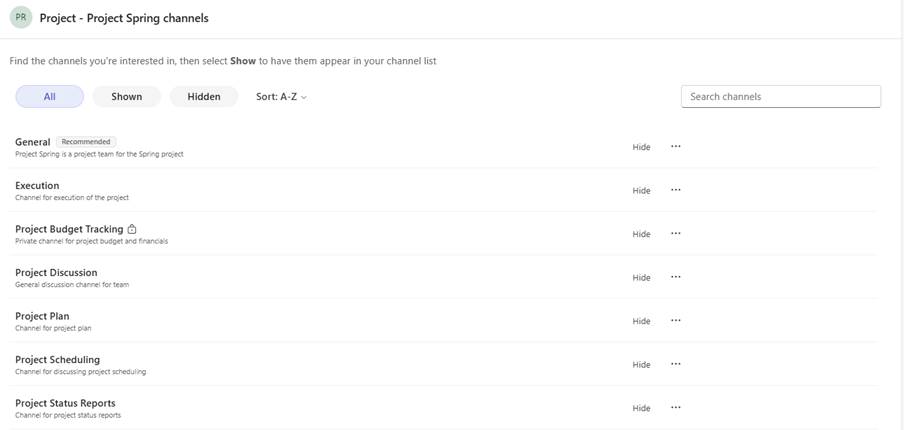The width and height of the screenshot is (904, 430).
Task: Open more options for Project Scheduling
Action: [676, 364]
